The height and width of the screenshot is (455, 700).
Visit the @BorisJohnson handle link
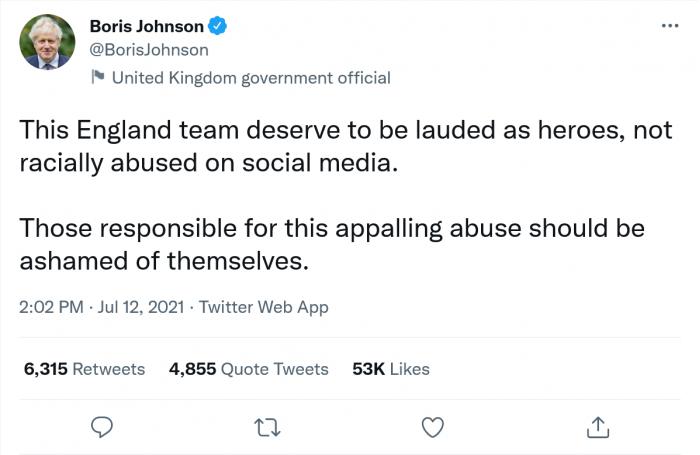pos(149,49)
